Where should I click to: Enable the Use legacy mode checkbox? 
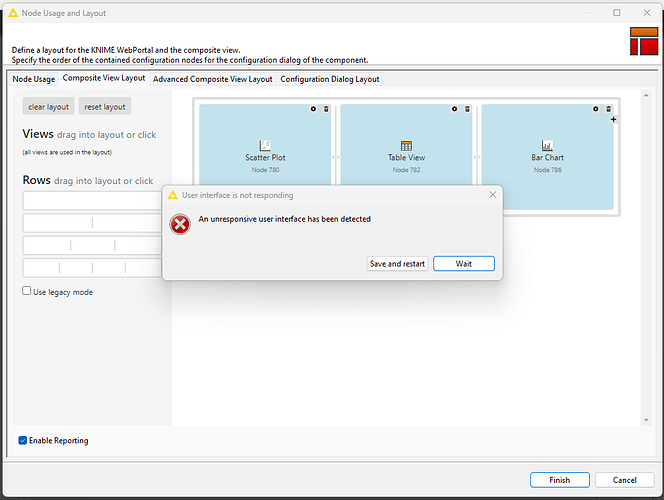click(28, 291)
